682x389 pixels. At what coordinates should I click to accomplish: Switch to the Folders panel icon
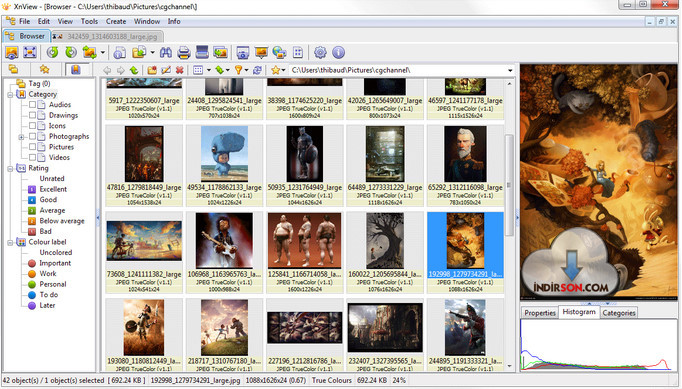pyautogui.click(x=13, y=70)
